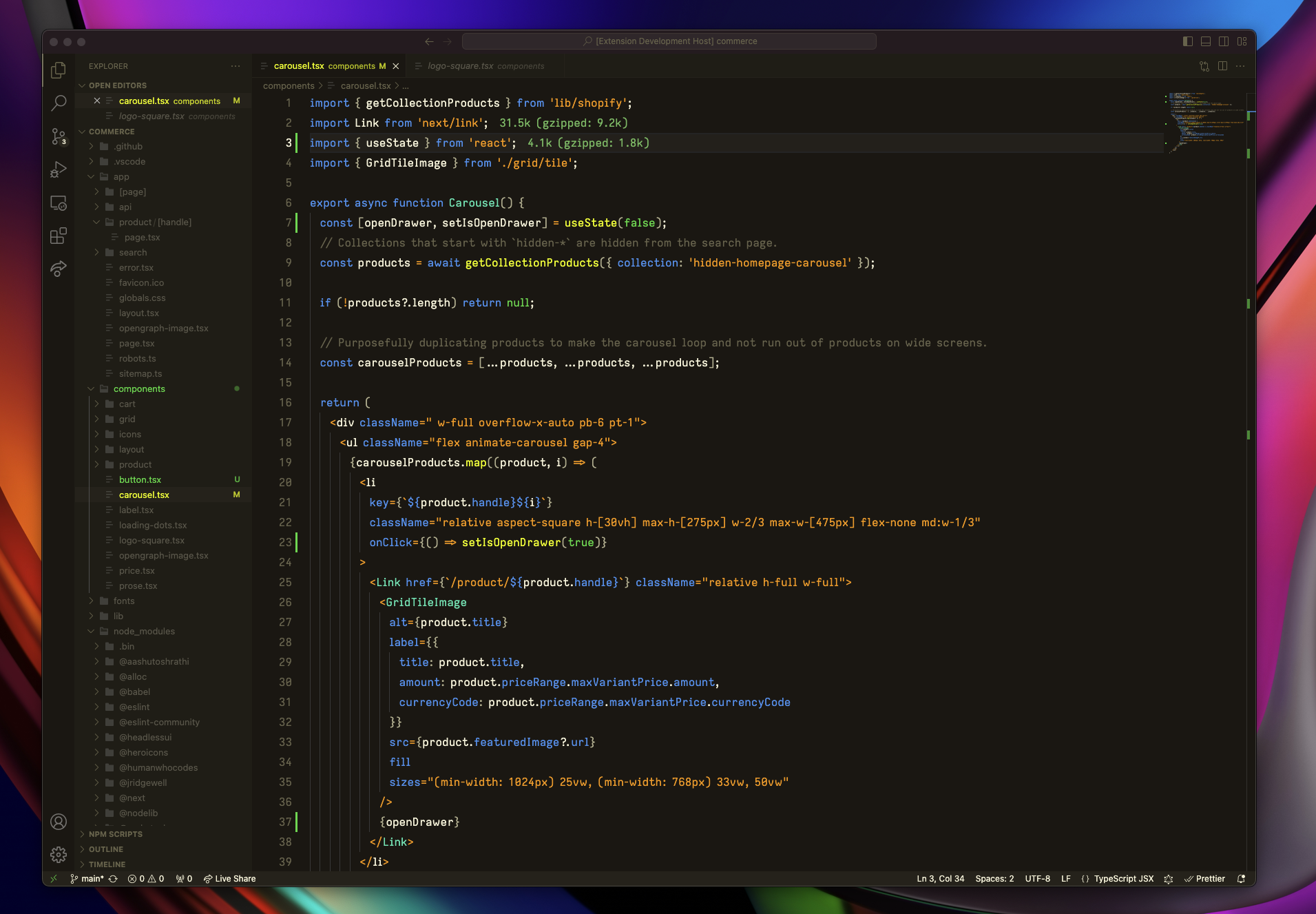Viewport: 1316px width, 914px height.
Task: Click the open changes icon in editor toolbar
Action: tap(1204, 66)
